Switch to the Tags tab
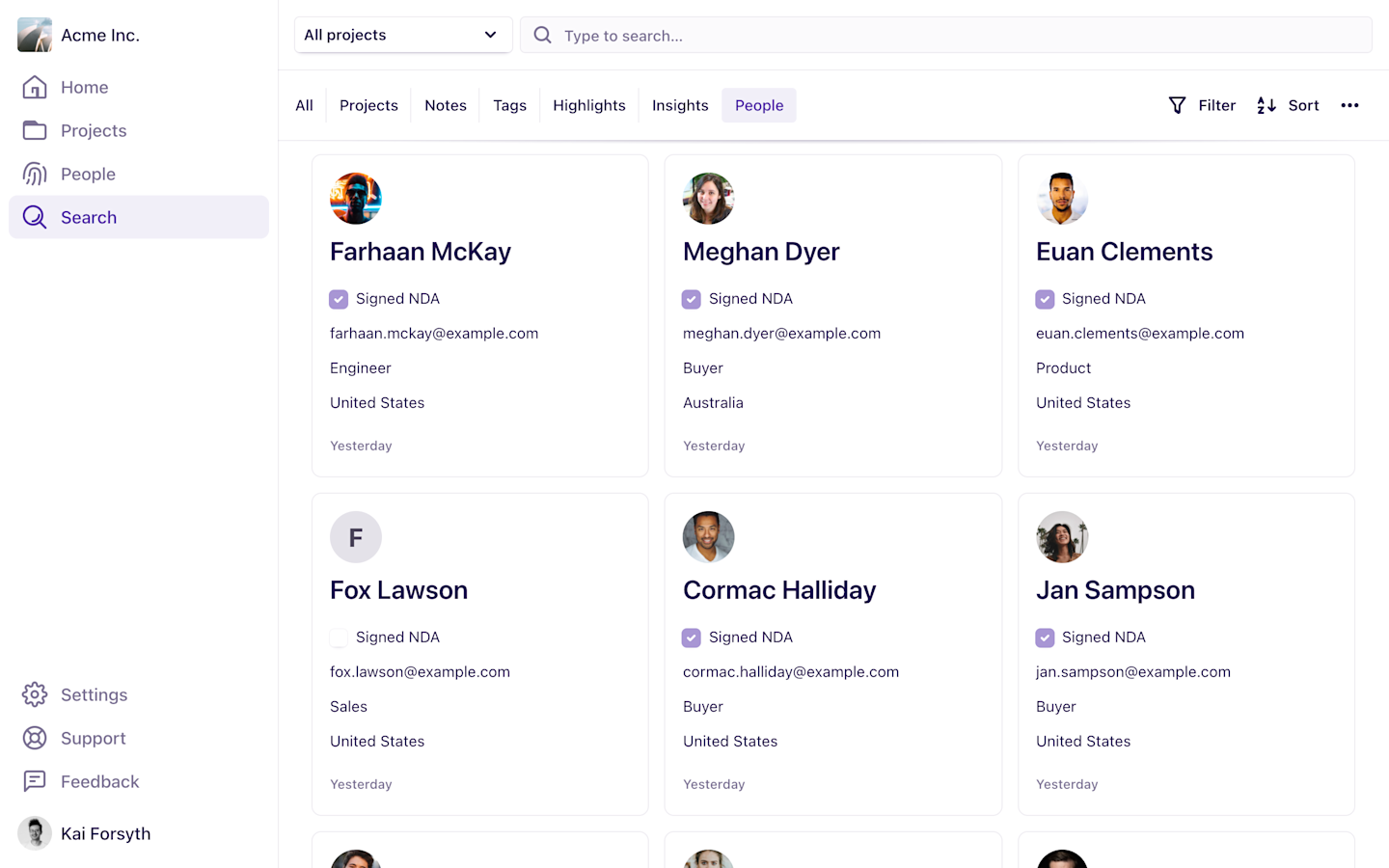Viewport: 1389px width, 868px height. (509, 105)
